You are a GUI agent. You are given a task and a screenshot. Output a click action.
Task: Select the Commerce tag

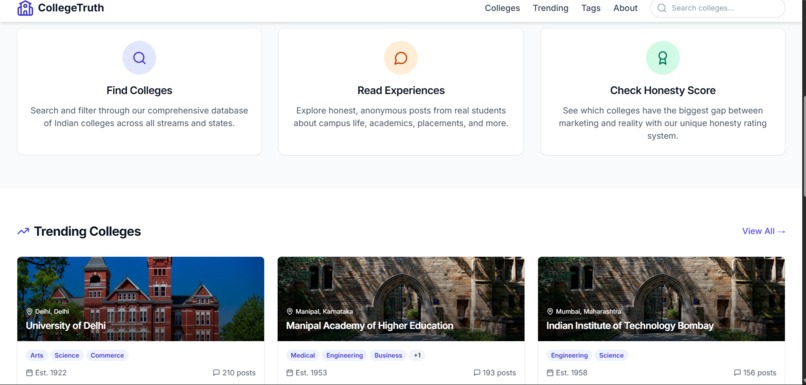point(107,355)
